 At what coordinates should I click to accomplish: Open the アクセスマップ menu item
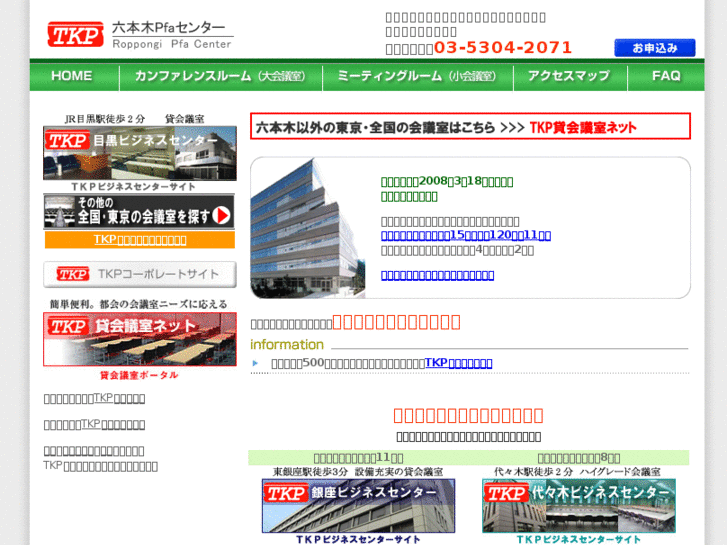click(570, 76)
